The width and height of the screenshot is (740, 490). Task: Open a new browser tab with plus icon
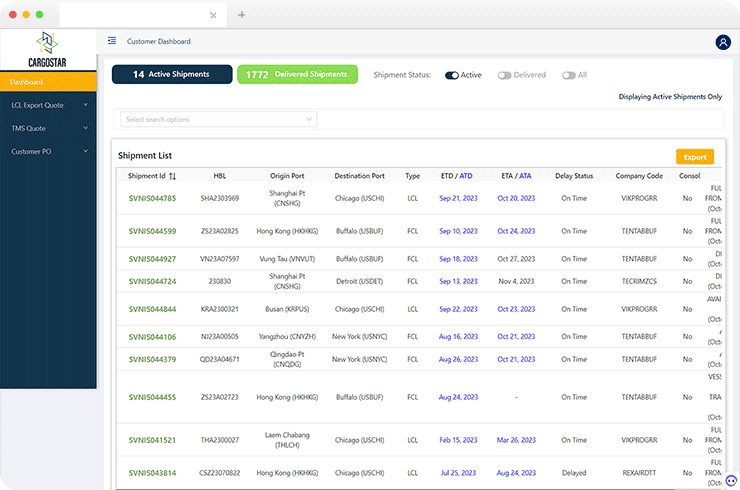coord(242,15)
